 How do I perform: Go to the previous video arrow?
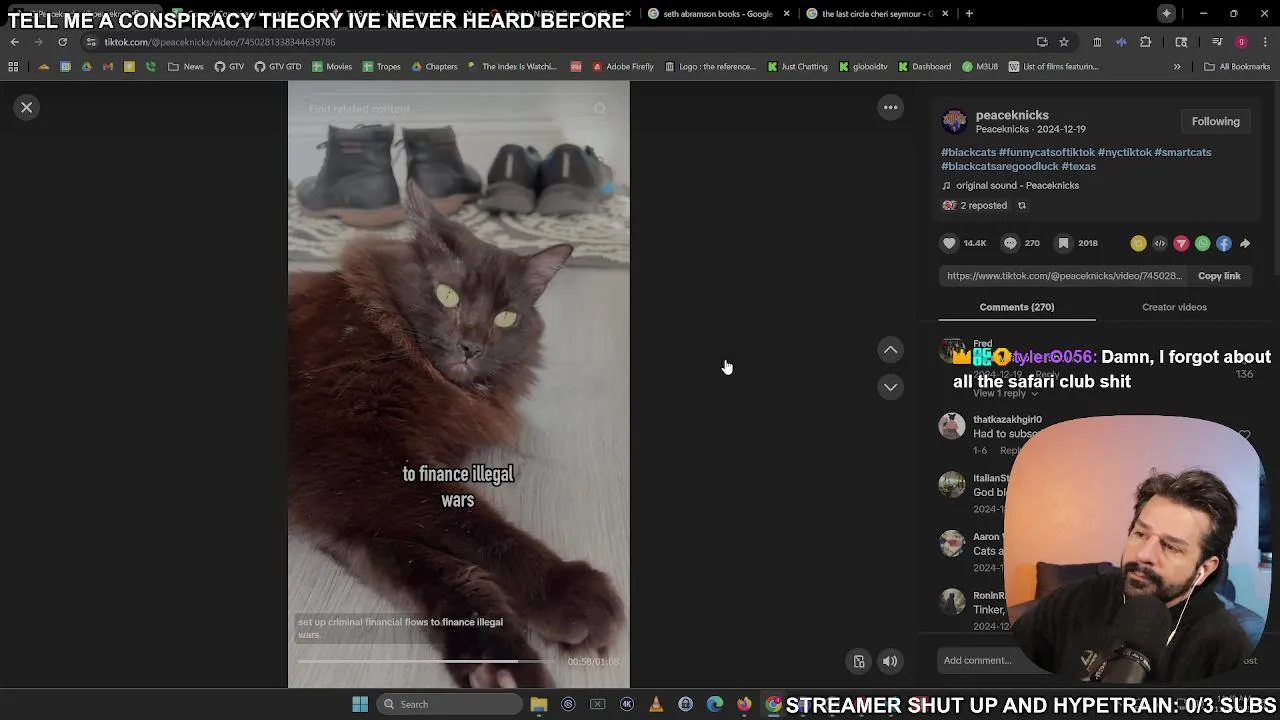pyautogui.click(x=890, y=349)
